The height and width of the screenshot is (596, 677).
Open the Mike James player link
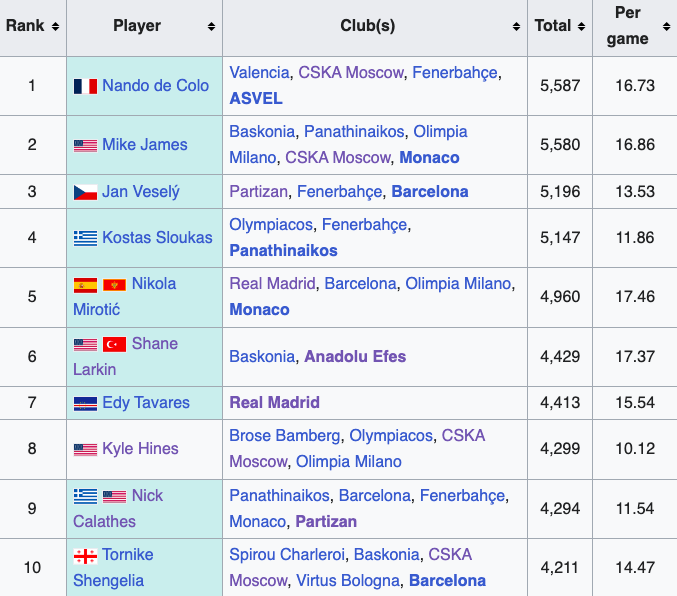144,145
